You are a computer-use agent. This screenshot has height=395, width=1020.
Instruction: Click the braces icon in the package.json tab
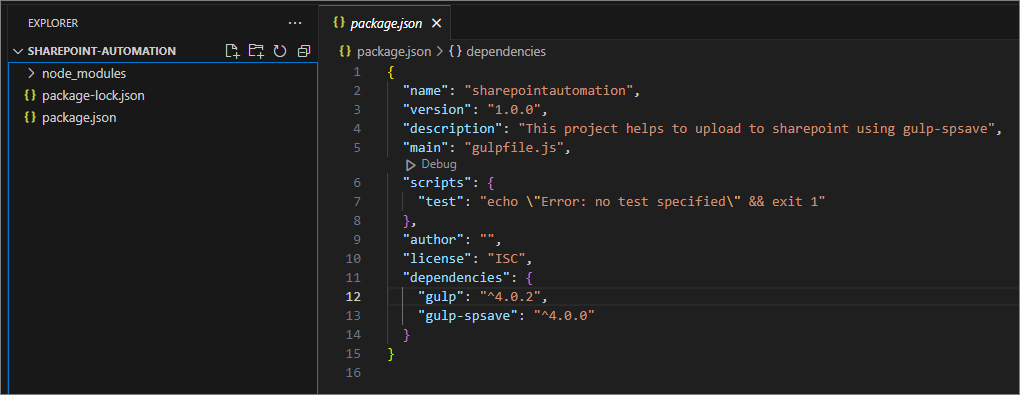coord(338,23)
